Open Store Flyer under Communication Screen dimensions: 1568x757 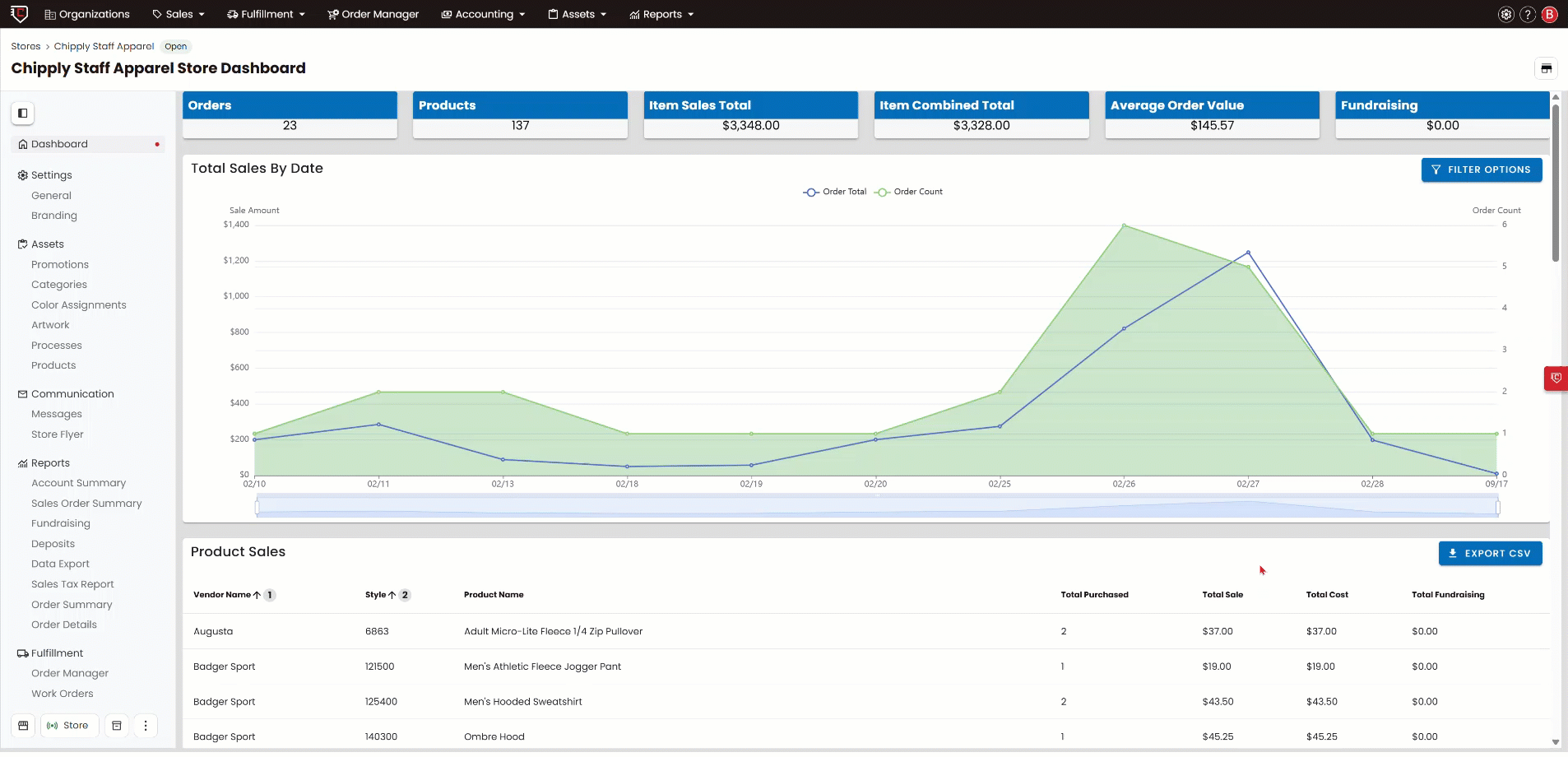click(58, 434)
